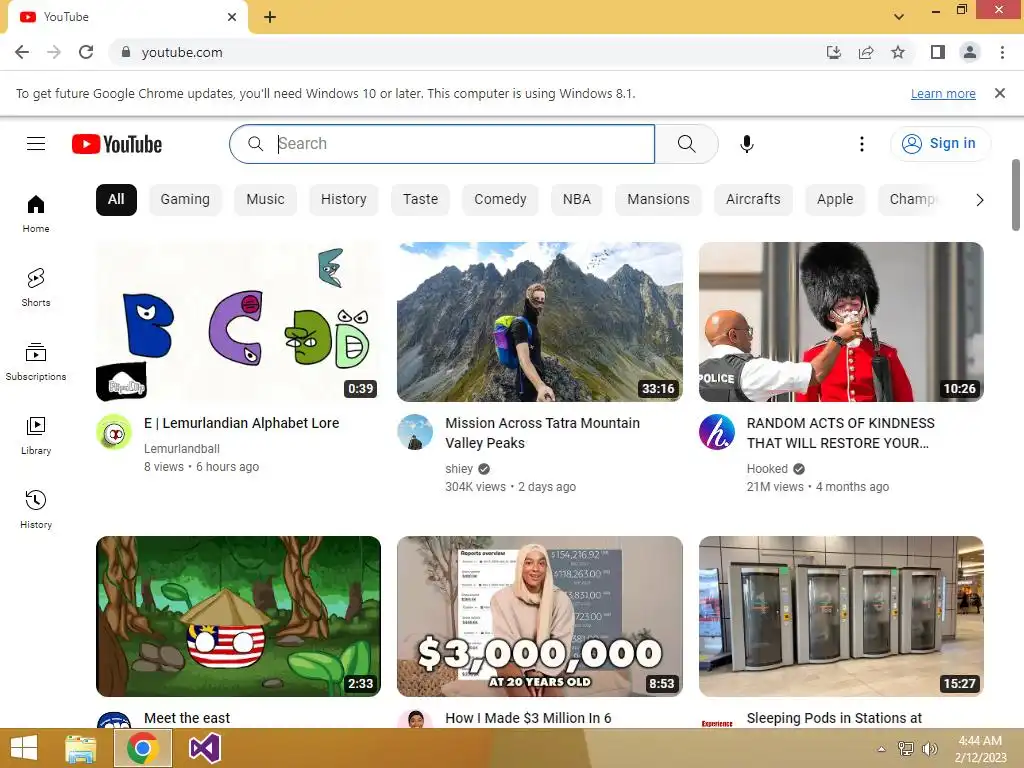Open E | Lemurlandian Alphabet Lore title
This screenshot has height=768, width=1024.
pyautogui.click(x=242, y=423)
